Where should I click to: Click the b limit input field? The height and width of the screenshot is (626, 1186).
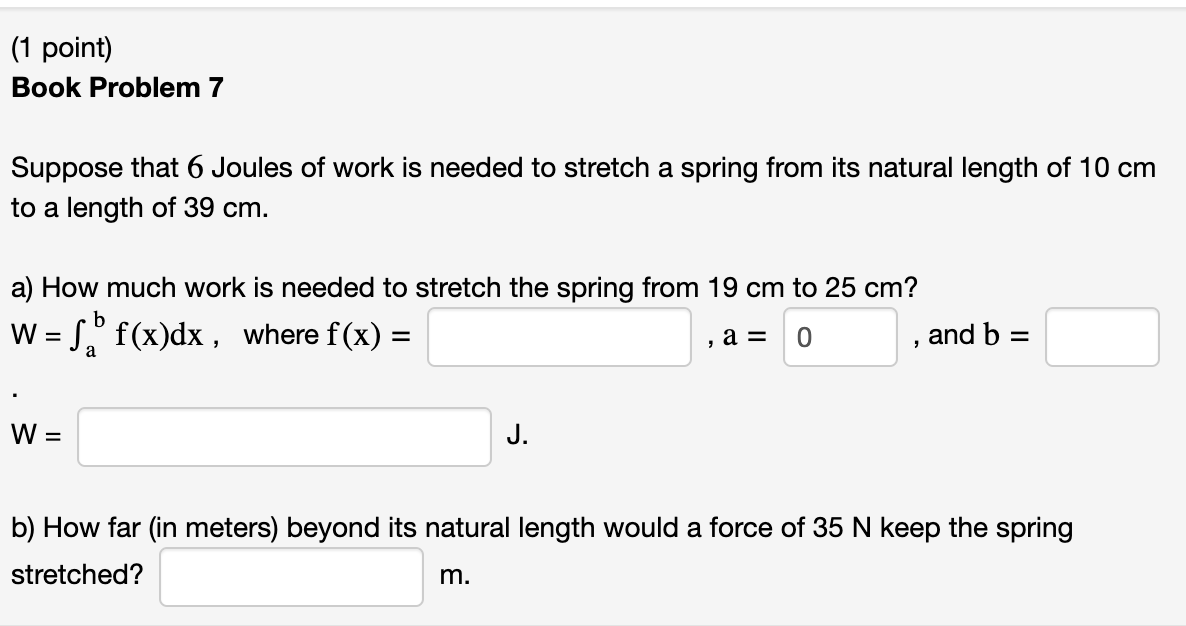(x=1101, y=338)
